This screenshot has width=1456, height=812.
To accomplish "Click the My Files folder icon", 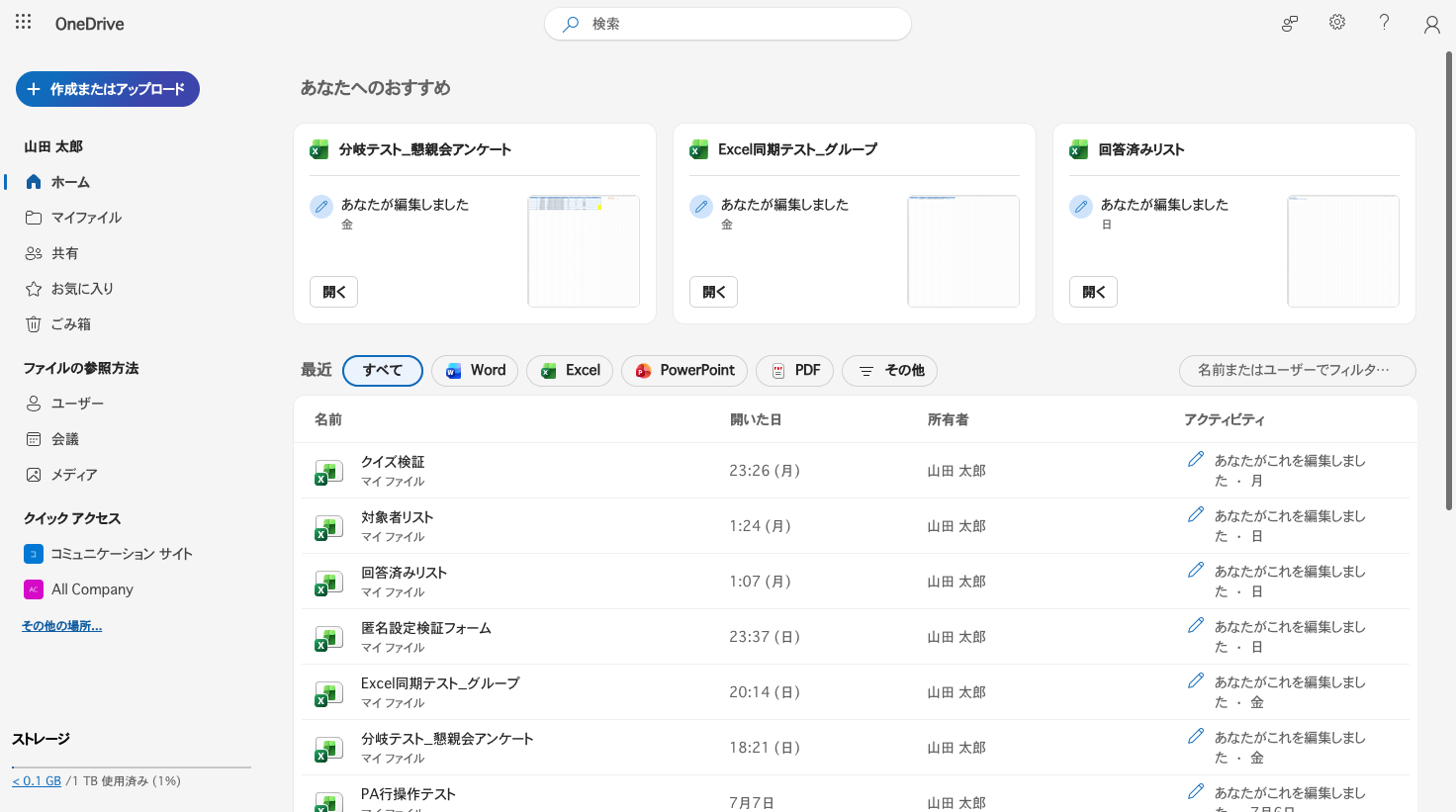I will (34, 218).
